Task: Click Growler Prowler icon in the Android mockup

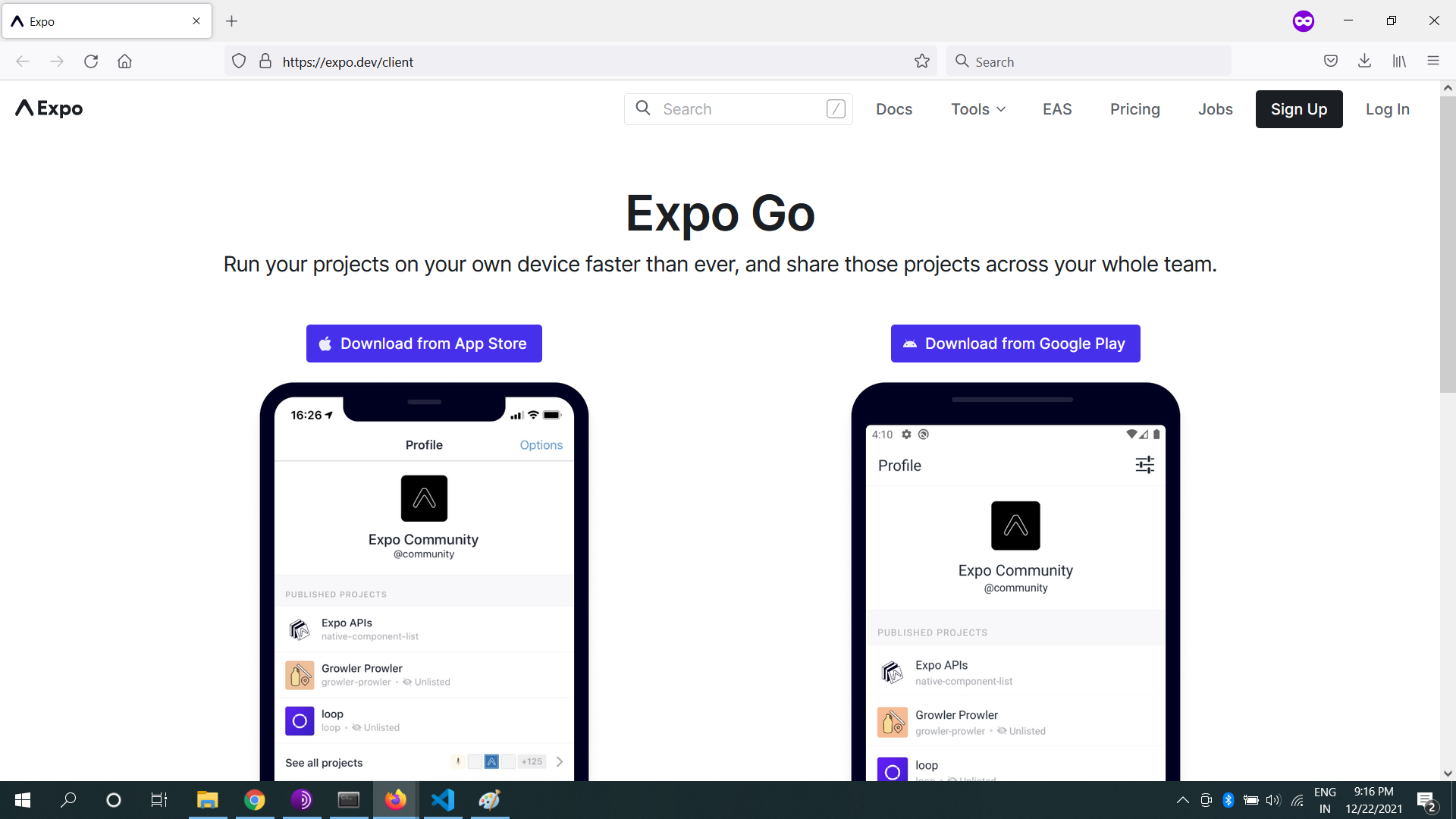Action: pyautogui.click(x=893, y=722)
